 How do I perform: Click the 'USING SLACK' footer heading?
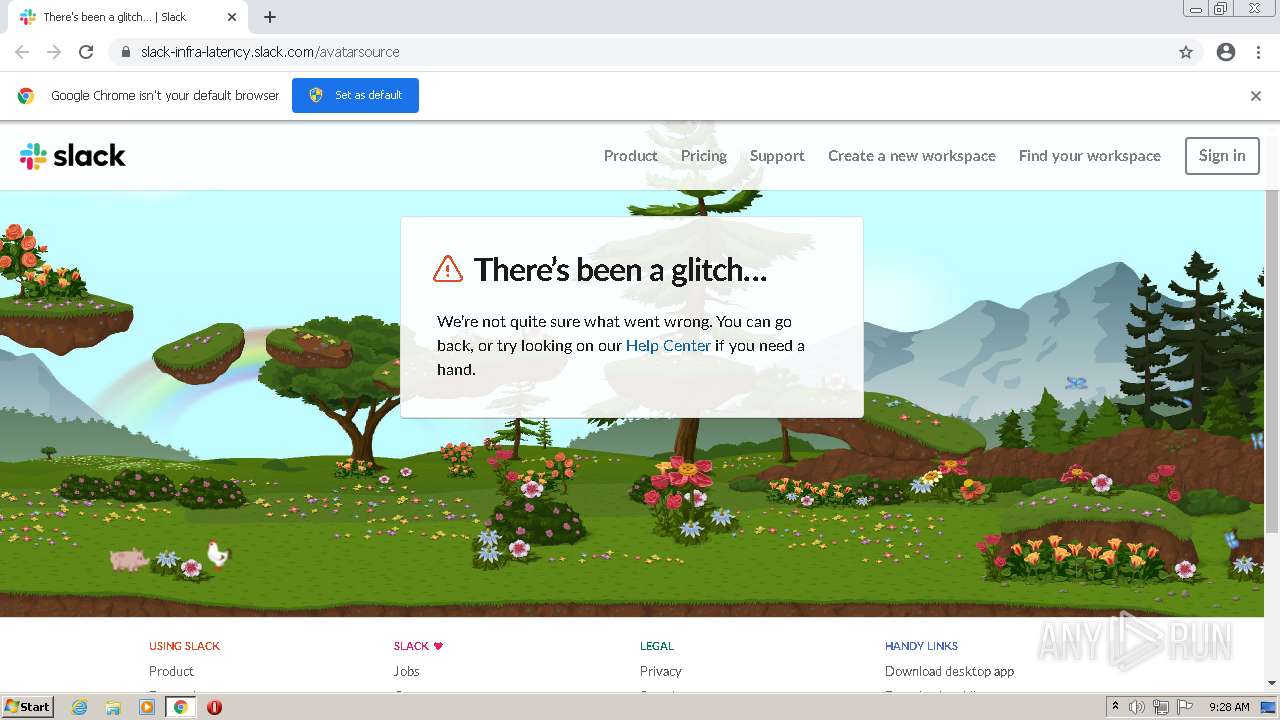[184, 646]
